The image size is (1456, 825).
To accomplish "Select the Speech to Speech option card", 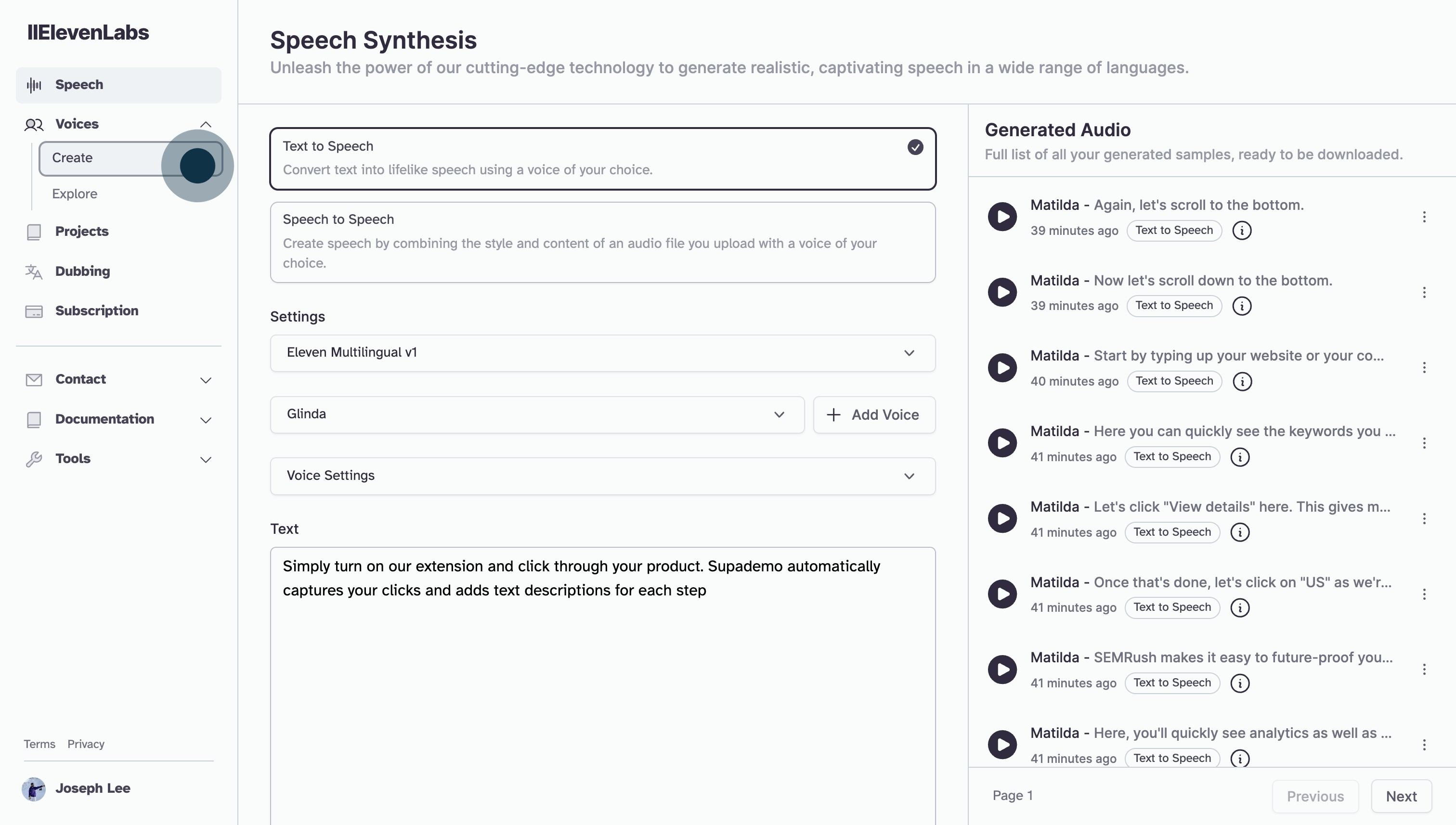I will [602, 242].
